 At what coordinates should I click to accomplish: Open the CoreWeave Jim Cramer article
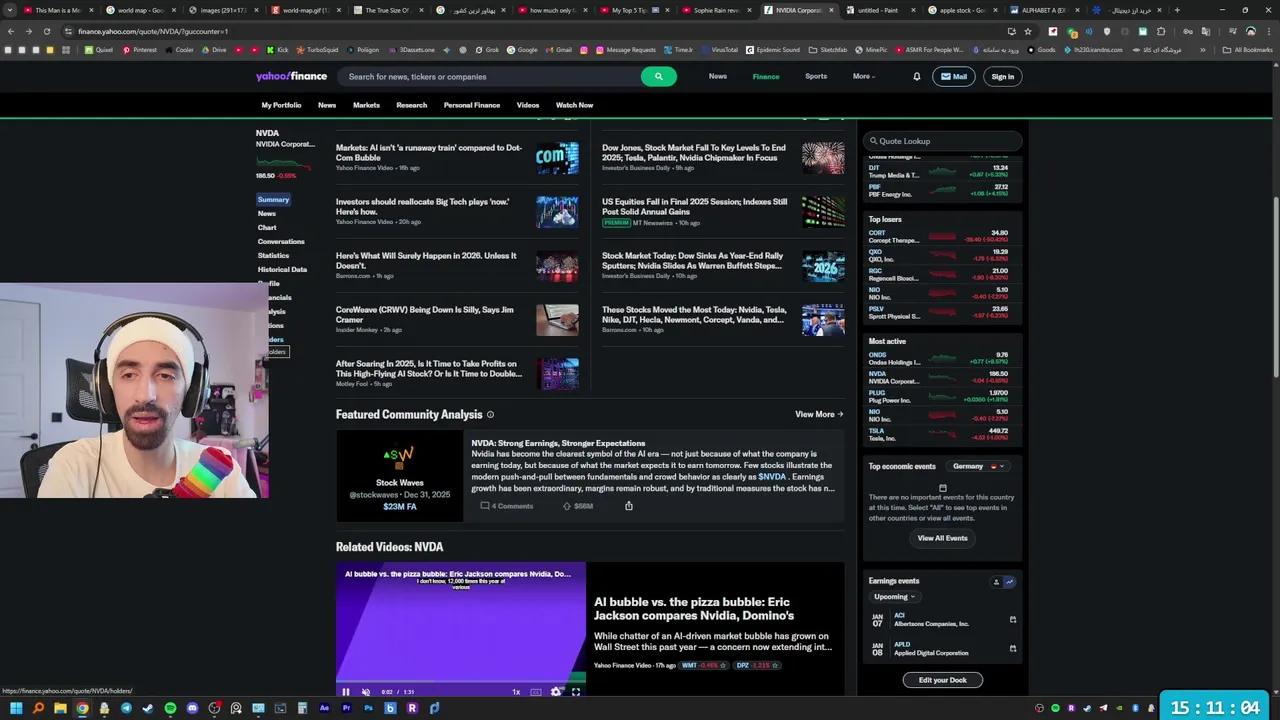(425, 314)
